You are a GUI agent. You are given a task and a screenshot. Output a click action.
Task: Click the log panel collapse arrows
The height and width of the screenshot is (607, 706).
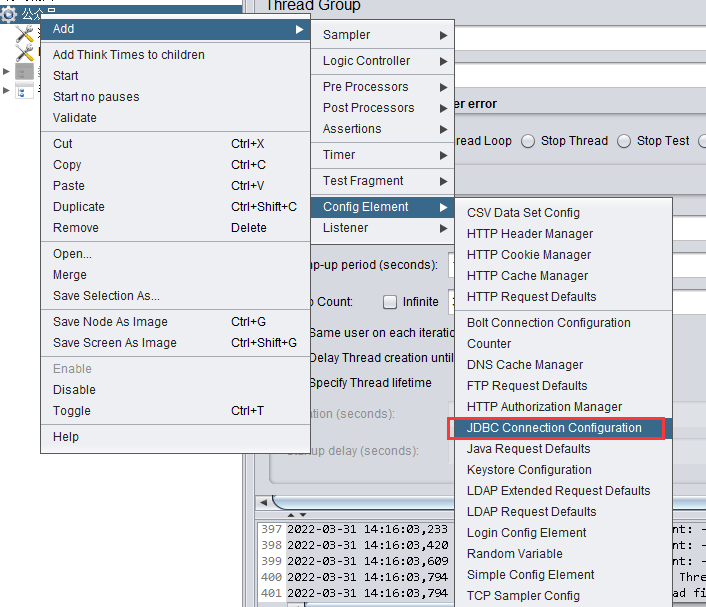coord(297,514)
